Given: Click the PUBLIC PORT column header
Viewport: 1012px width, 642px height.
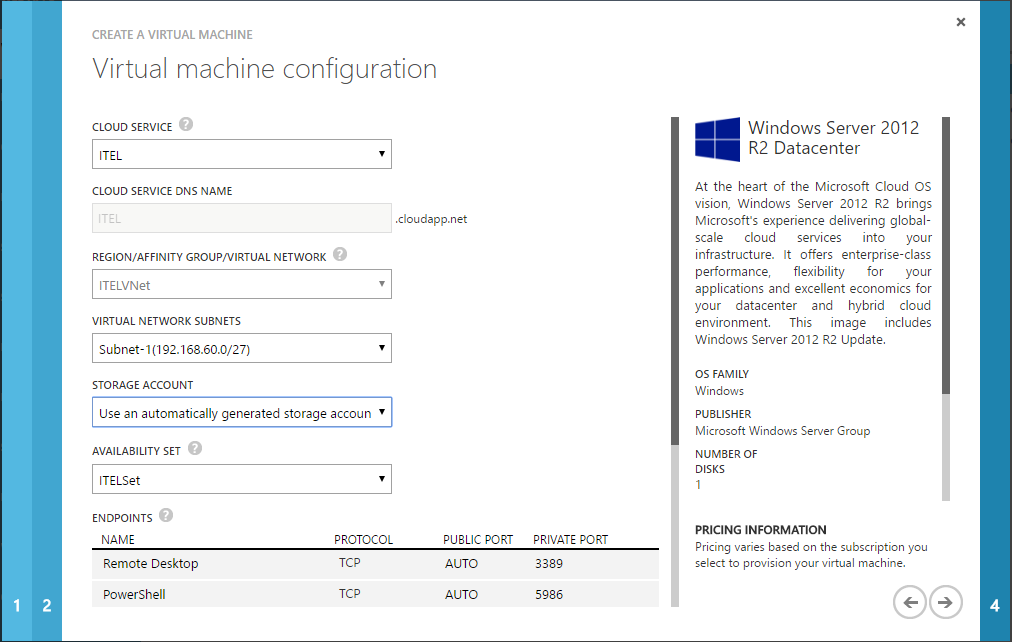Looking at the screenshot, I should pos(478,539).
